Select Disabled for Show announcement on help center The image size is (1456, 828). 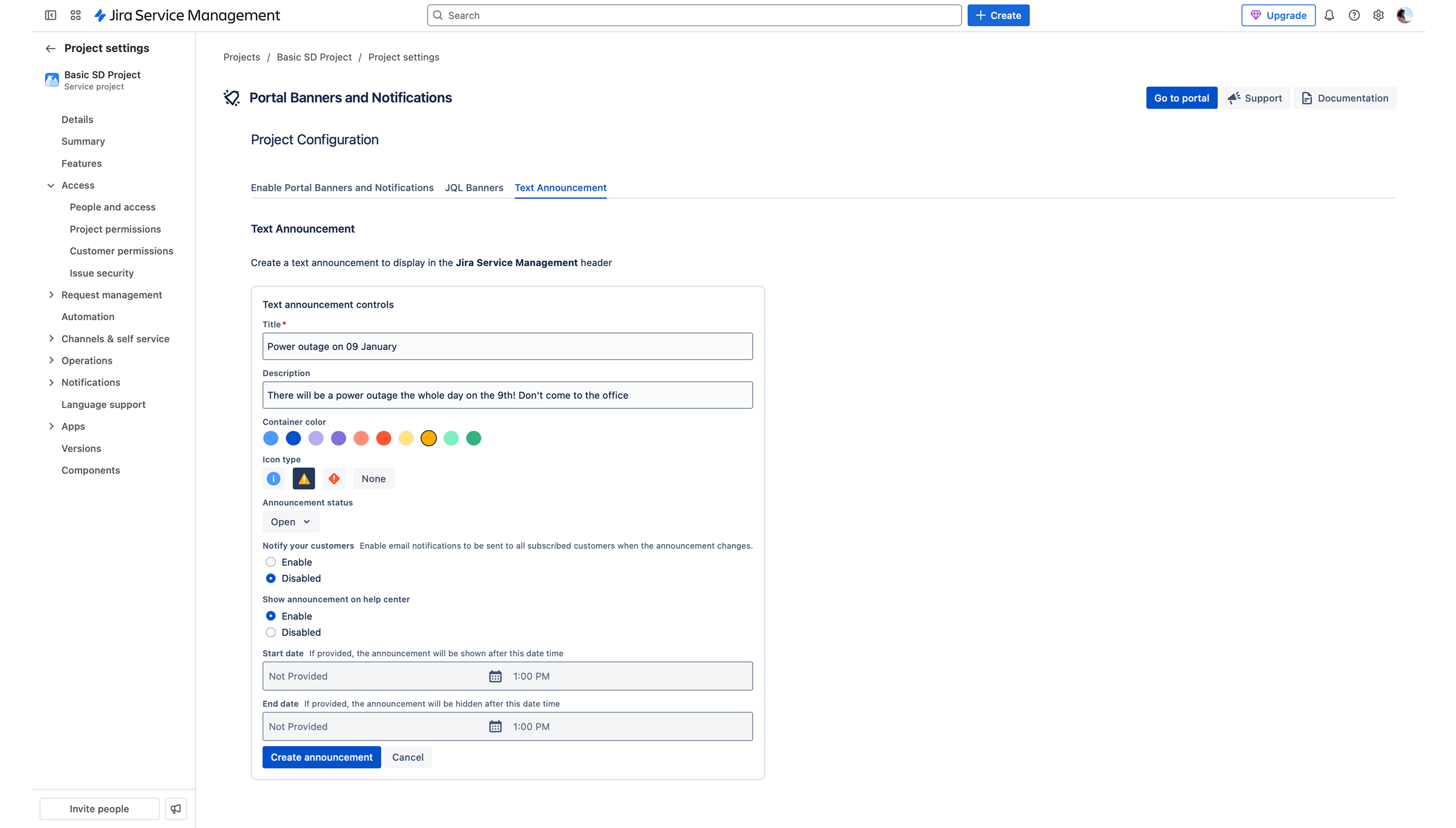(x=271, y=633)
